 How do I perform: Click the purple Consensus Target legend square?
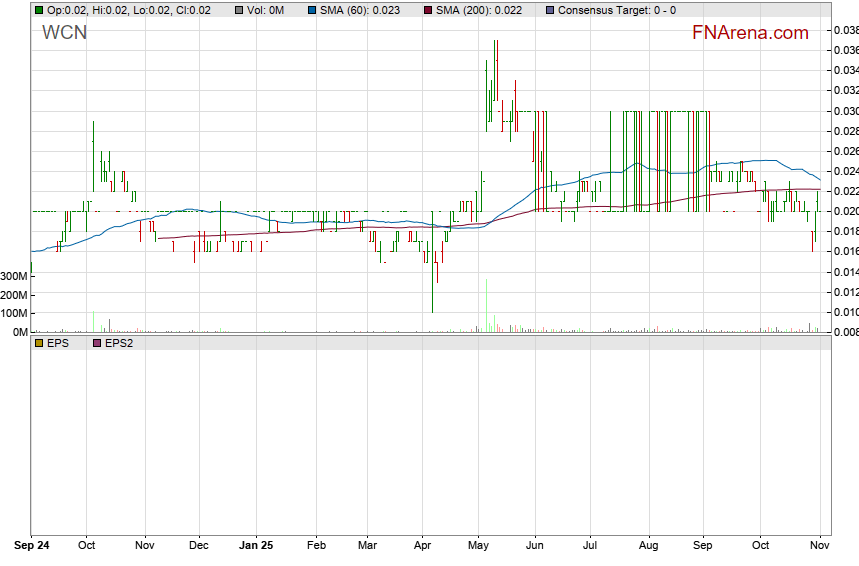click(550, 10)
